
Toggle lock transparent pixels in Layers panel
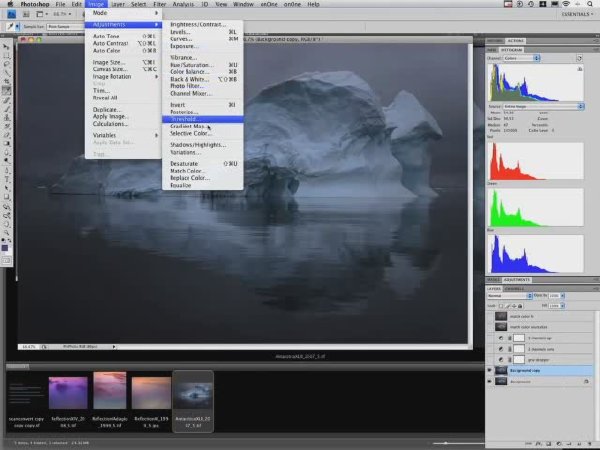coord(501,306)
